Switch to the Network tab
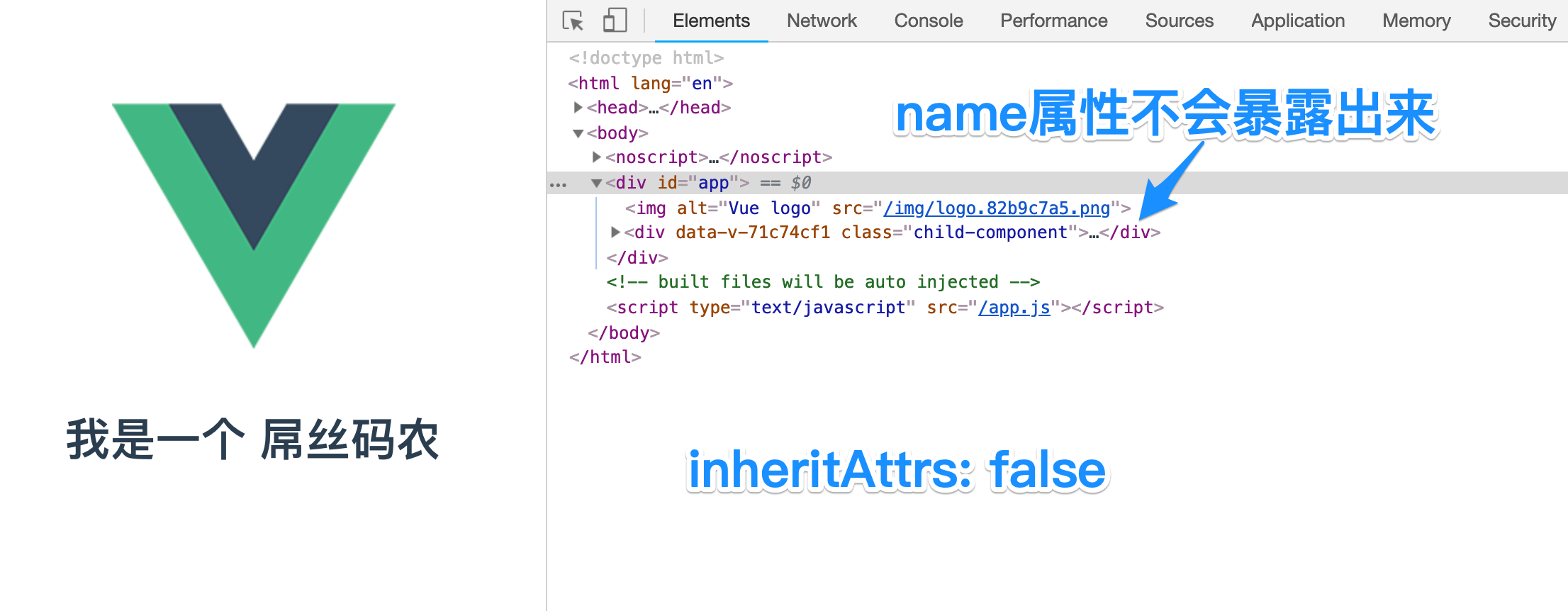Screen dimensions: 1568x611 click(822, 21)
